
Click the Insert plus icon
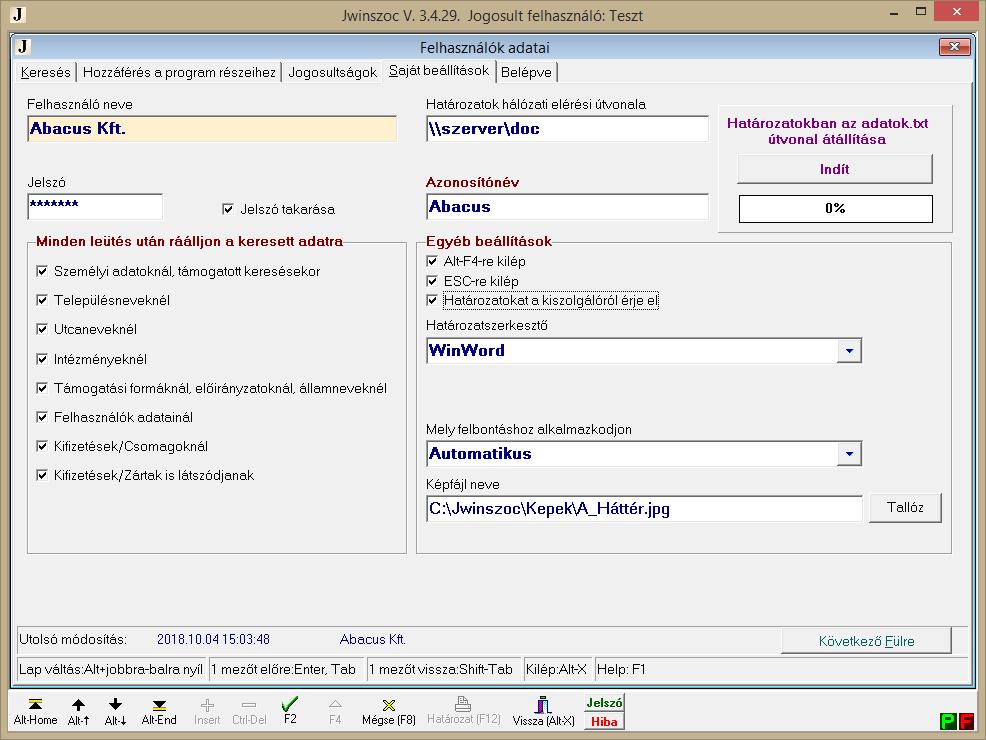[x=207, y=711]
